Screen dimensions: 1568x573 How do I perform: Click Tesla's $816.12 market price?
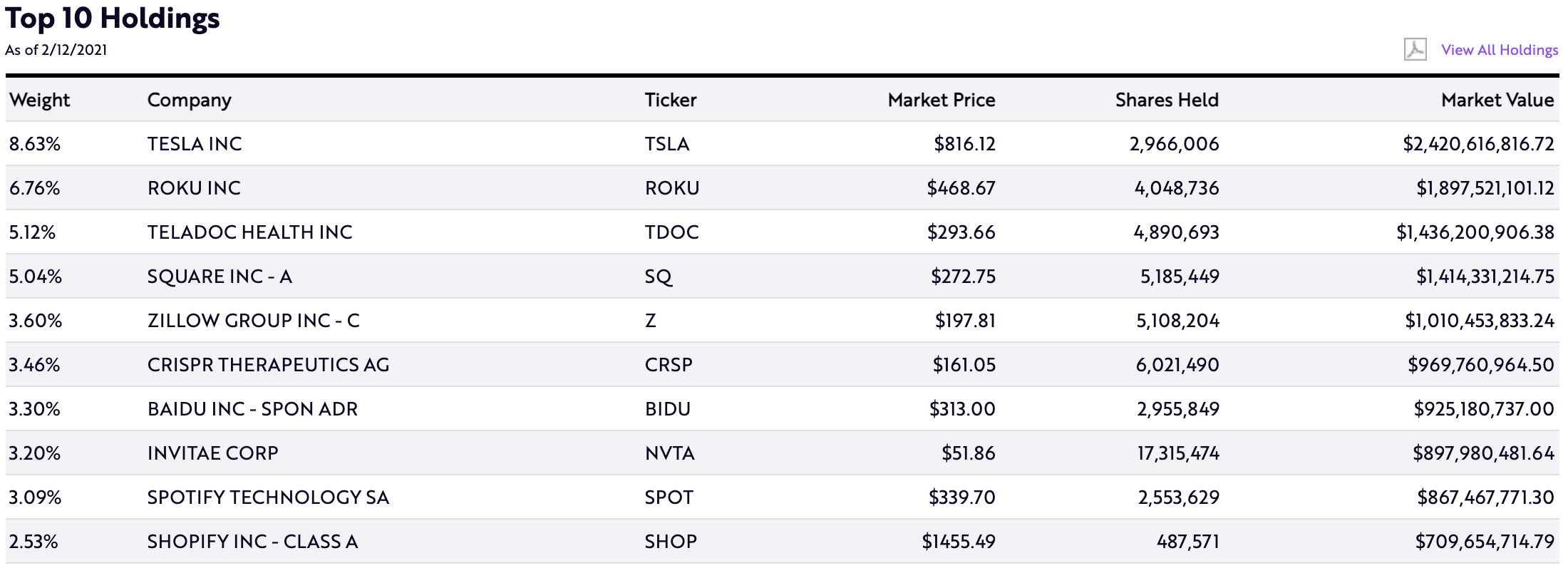coord(964,144)
